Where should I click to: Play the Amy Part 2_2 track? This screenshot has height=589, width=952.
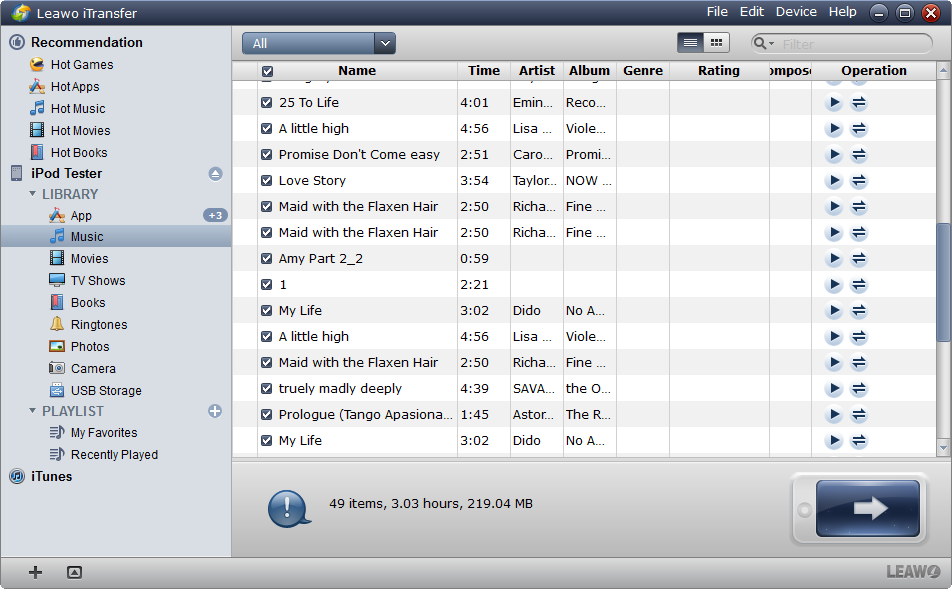pos(834,258)
